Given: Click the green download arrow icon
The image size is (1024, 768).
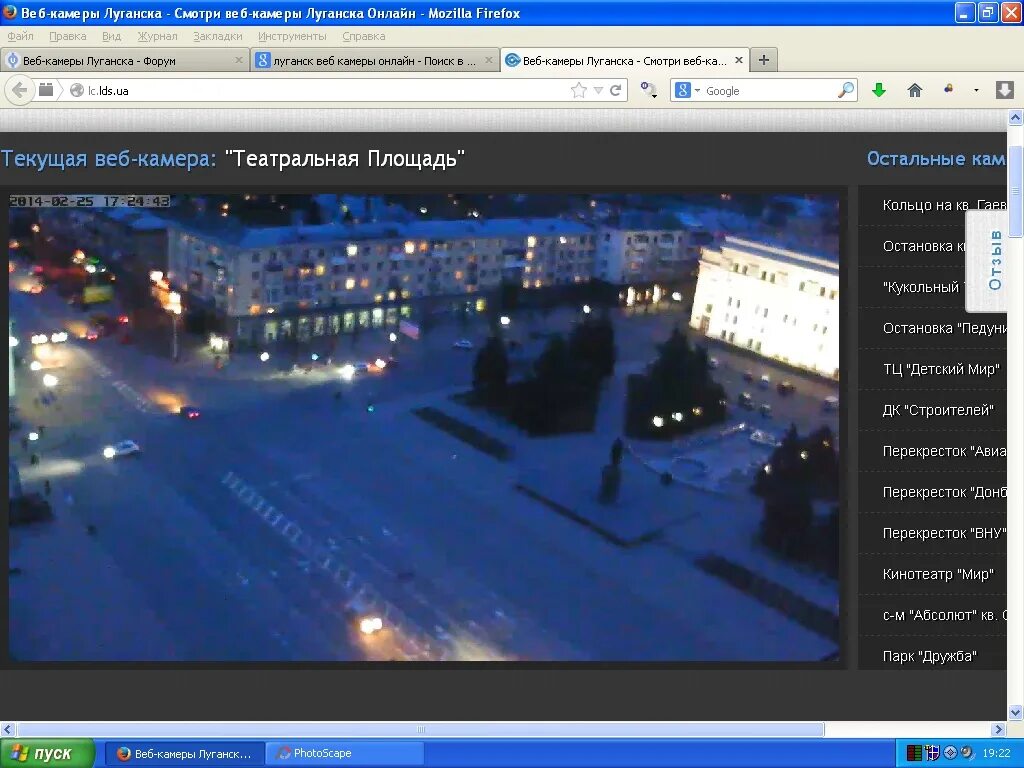Looking at the screenshot, I should [879, 90].
